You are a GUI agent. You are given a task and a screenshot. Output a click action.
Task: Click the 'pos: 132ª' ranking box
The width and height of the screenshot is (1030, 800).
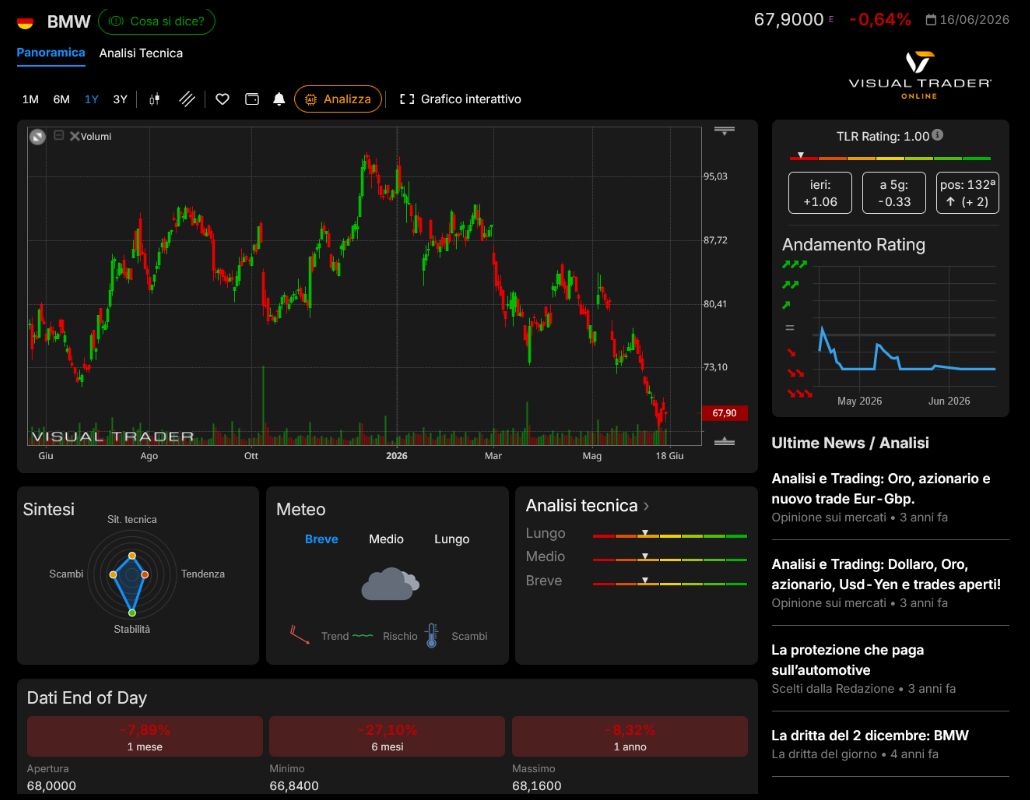pos(967,193)
